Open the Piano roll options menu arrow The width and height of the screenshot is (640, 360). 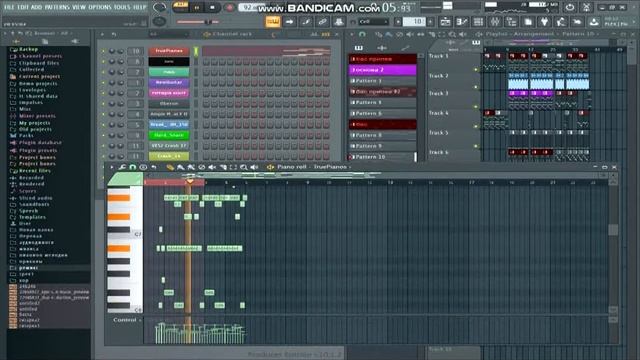(111, 167)
